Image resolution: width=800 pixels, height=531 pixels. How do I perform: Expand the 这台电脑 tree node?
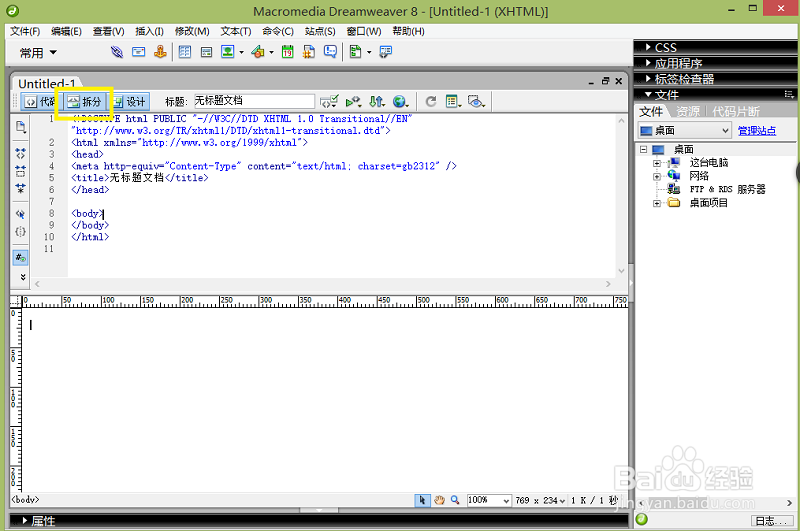tap(657, 163)
